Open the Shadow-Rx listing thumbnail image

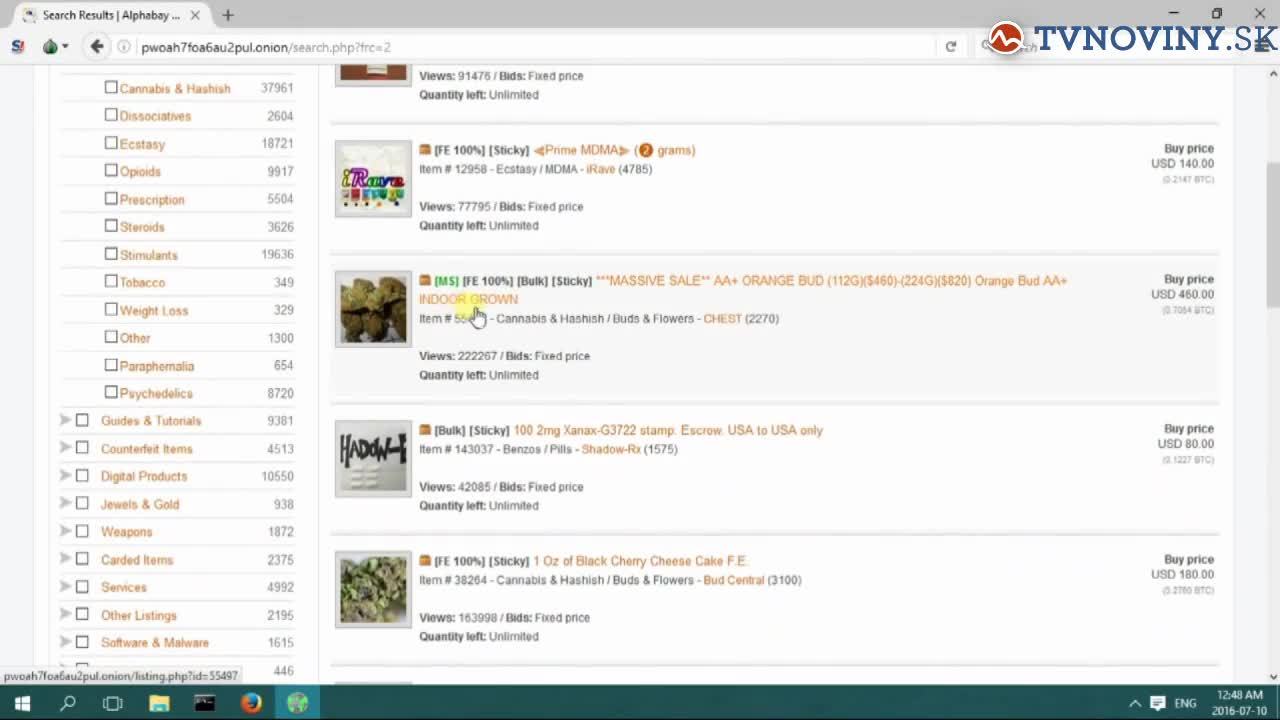point(373,459)
